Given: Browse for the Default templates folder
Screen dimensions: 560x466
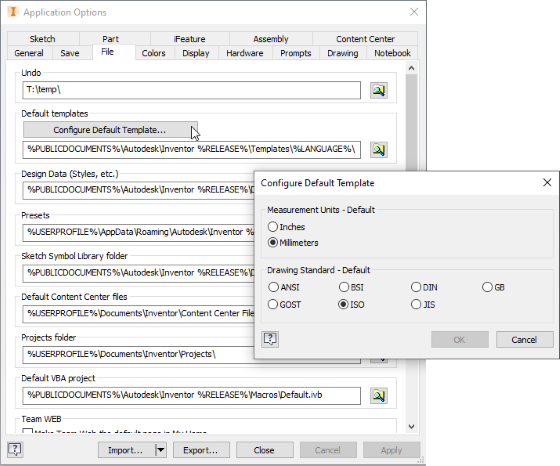Looking at the screenshot, I should click(379, 150).
